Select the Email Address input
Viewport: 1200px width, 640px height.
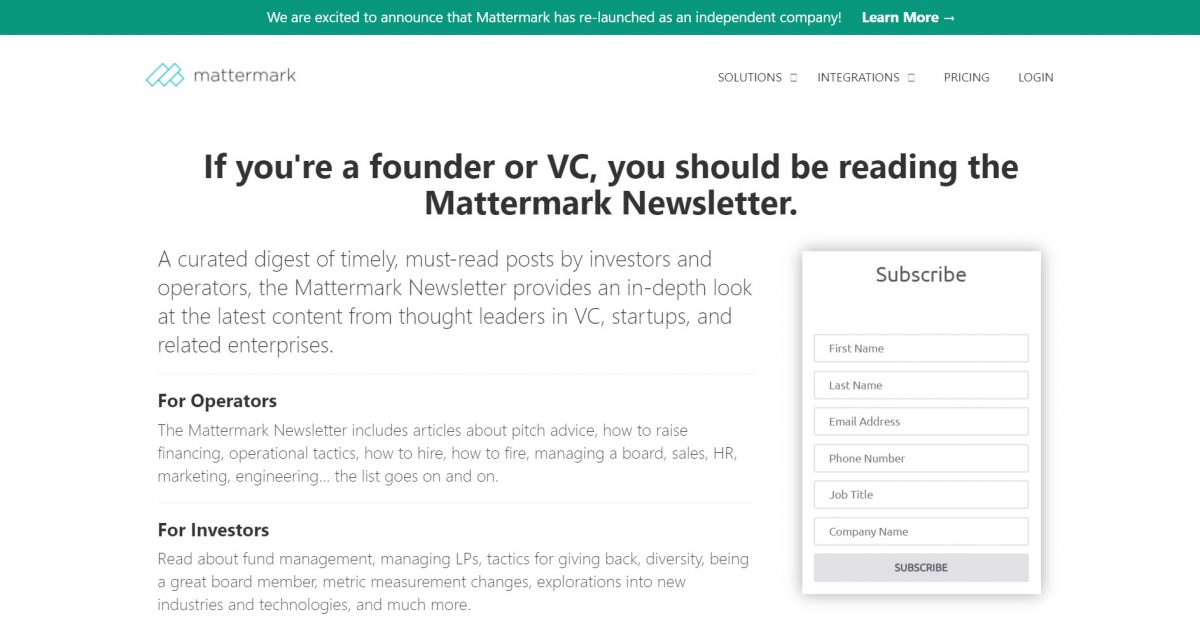[x=921, y=421]
